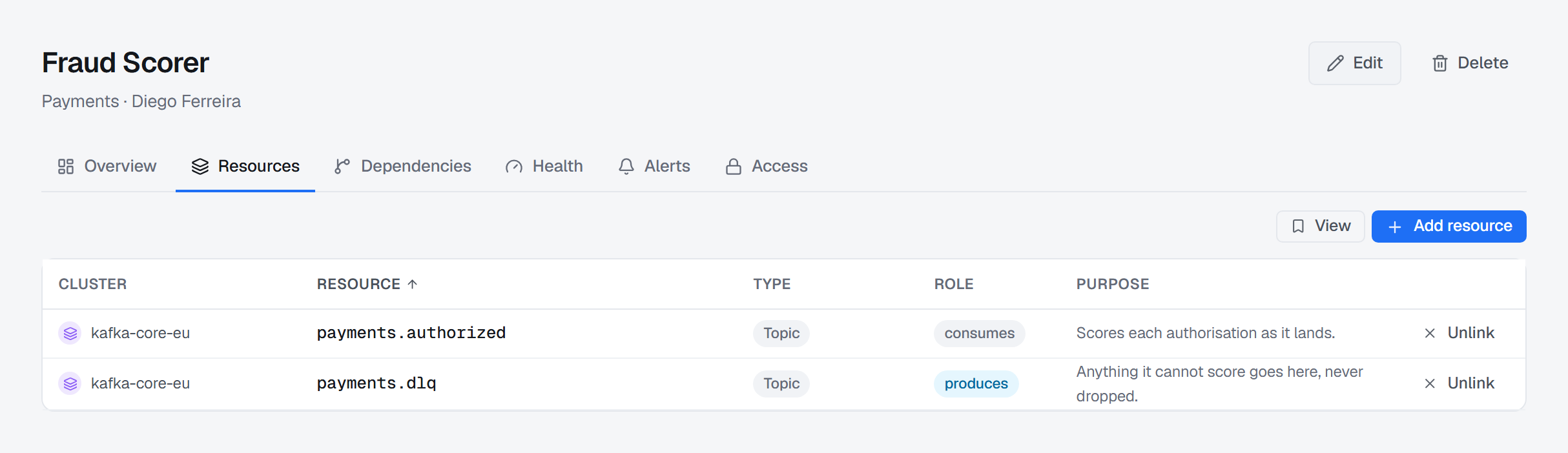Click the Edit button
The height and width of the screenshot is (453, 1568).
pos(1354,63)
